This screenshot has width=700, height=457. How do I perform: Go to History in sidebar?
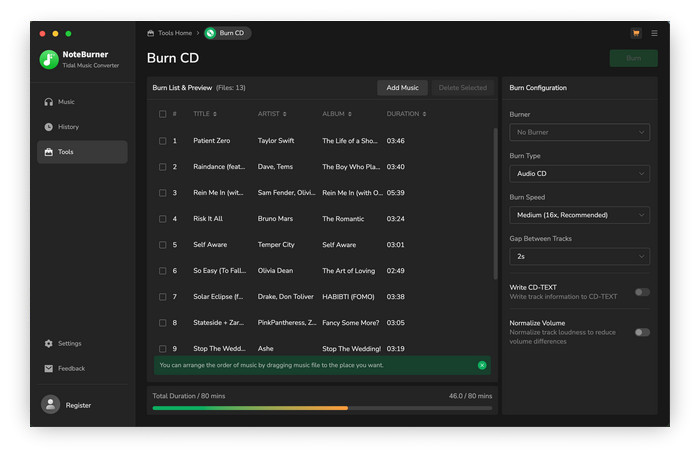click(82, 127)
